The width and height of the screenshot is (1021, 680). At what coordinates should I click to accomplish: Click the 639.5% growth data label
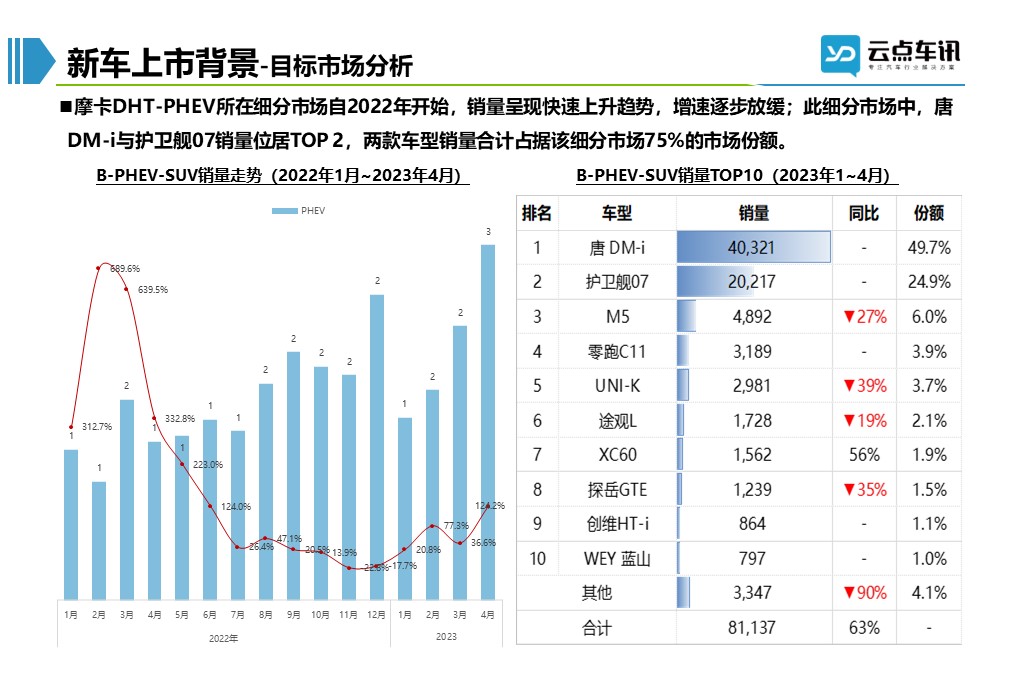[x=153, y=290]
